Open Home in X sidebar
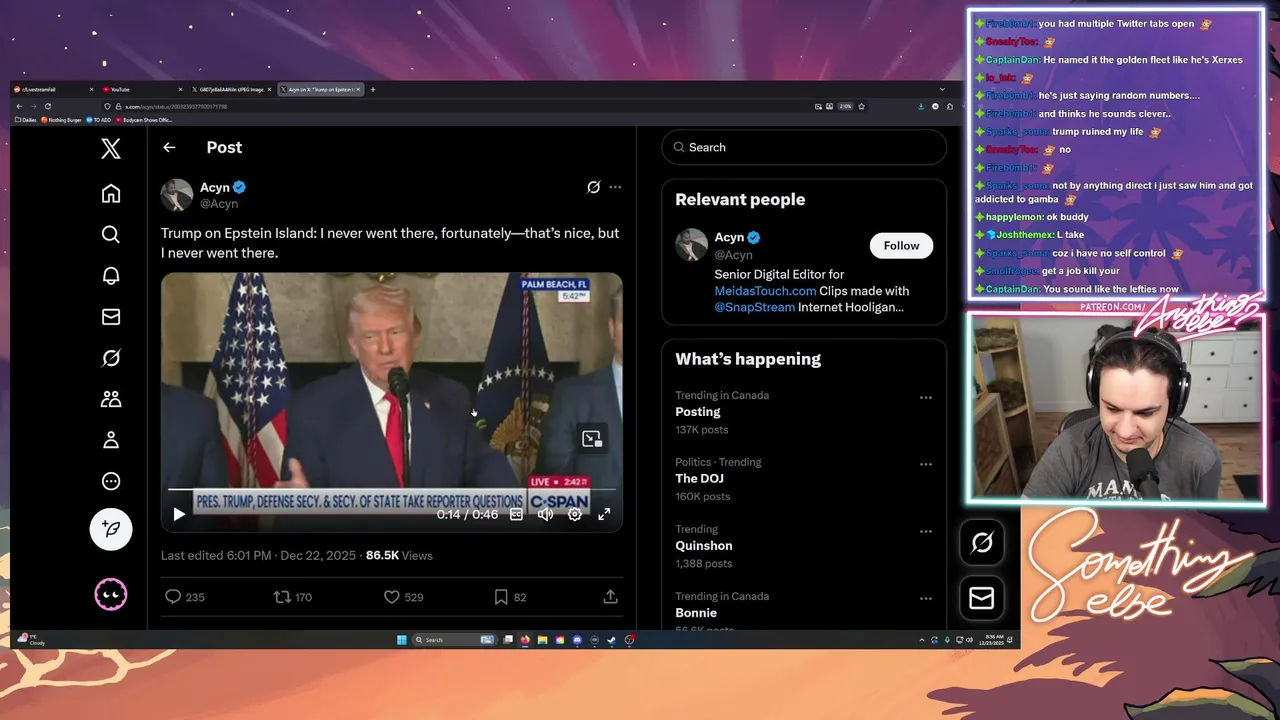 (x=111, y=193)
